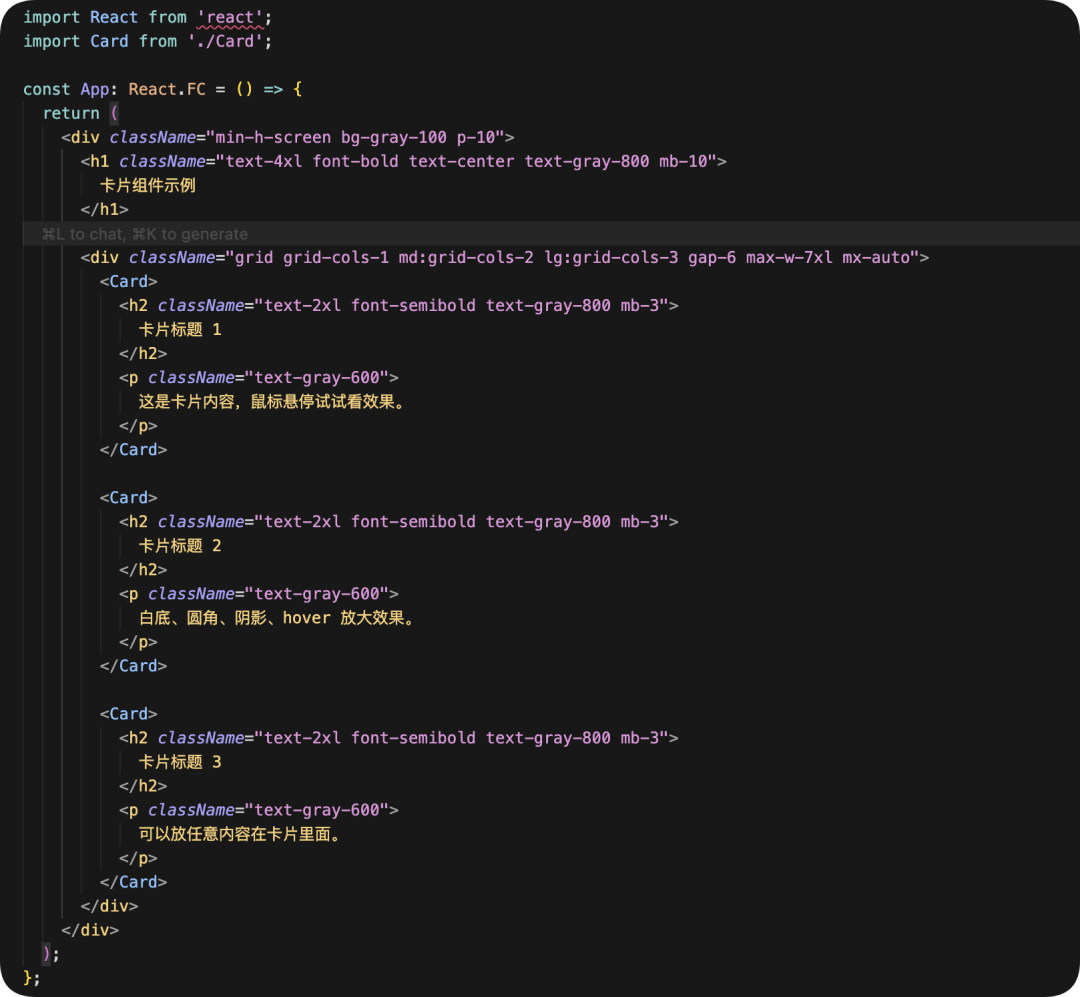Click the "const" keyword before App
1080x997 pixels.
46,90
